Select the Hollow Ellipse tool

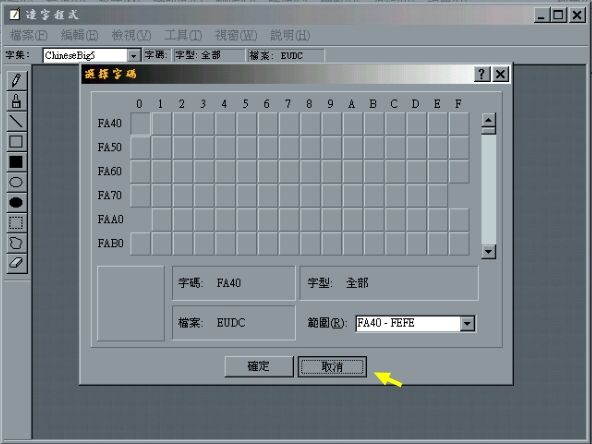16,182
